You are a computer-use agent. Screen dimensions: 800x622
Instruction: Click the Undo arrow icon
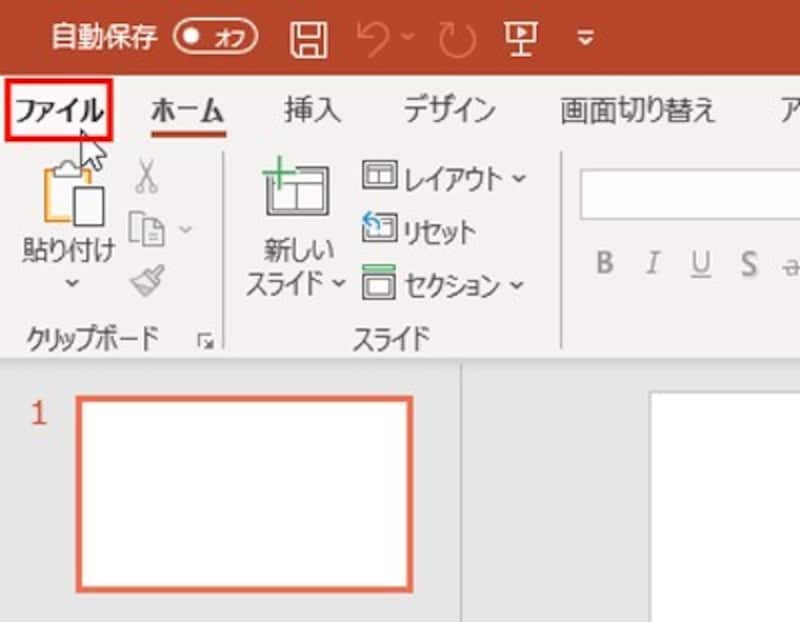pos(374,38)
